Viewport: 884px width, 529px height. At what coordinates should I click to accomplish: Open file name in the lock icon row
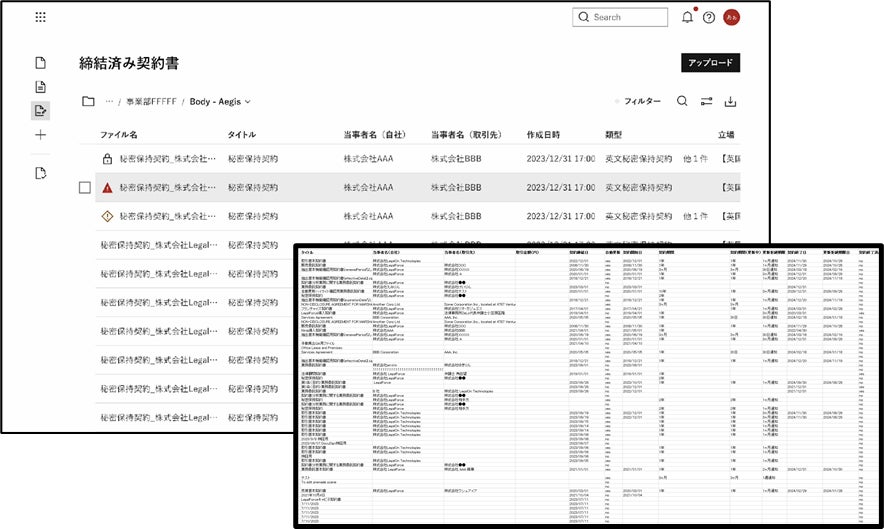pyautogui.click(x=167, y=159)
